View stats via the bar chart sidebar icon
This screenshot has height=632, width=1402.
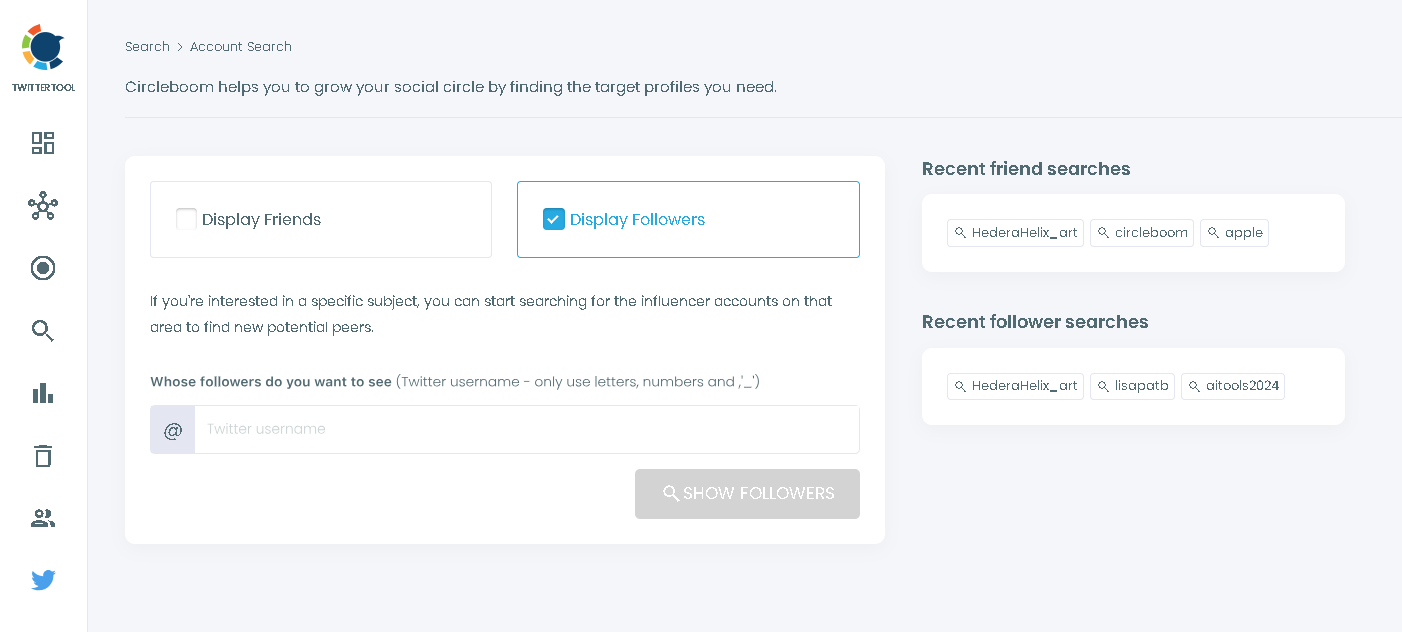(x=42, y=393)
